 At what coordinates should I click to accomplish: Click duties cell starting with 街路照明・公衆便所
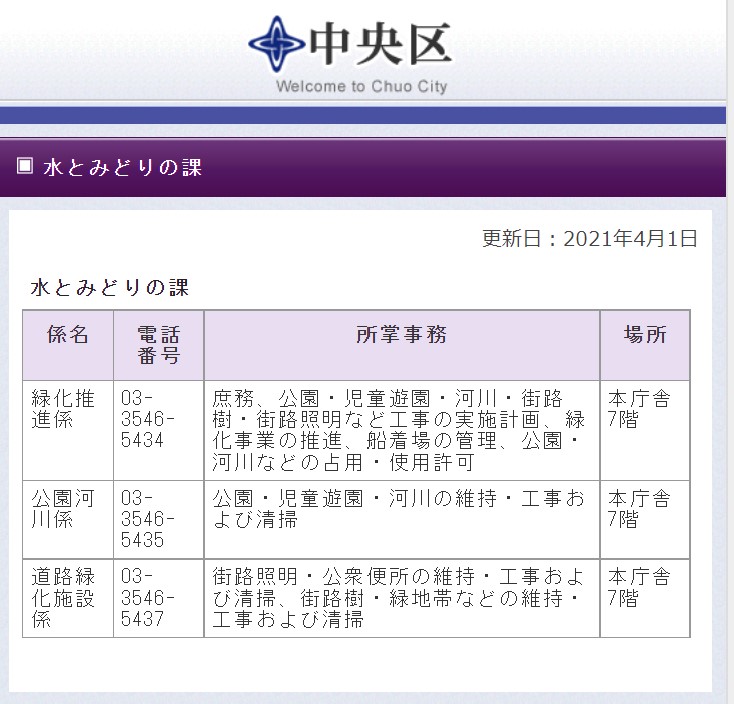click(x=402, y=598)
